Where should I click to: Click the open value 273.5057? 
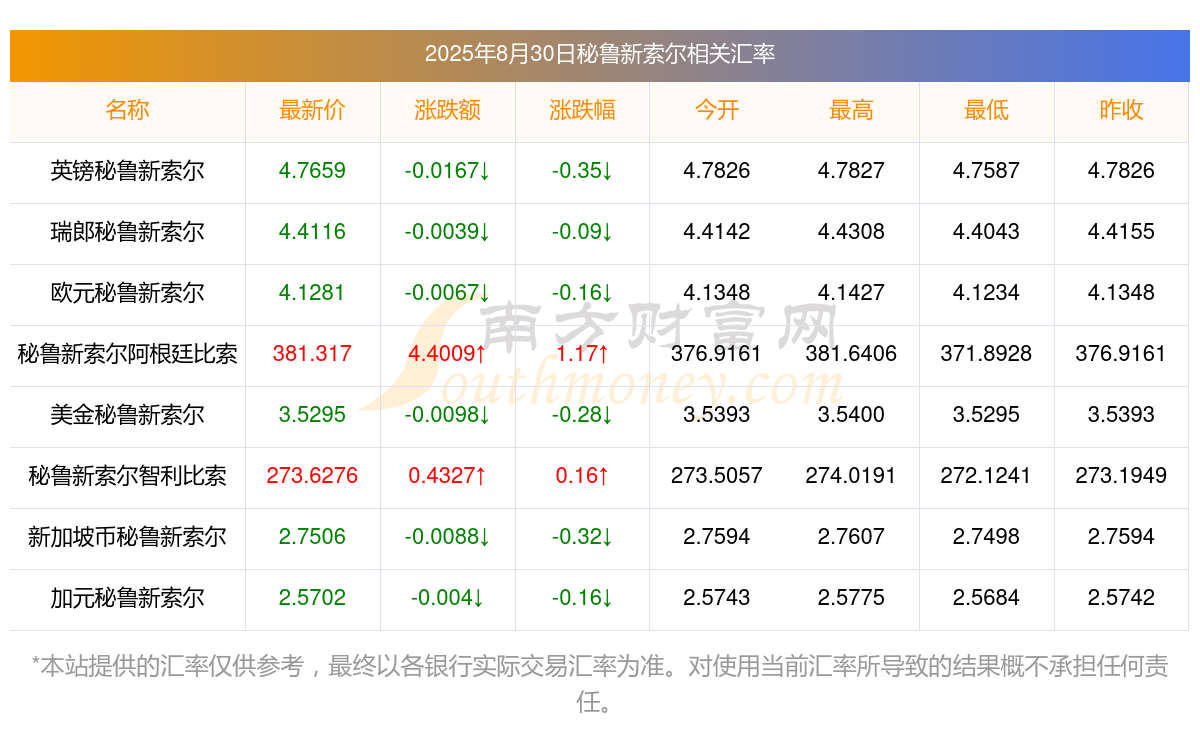click(717, 476)
